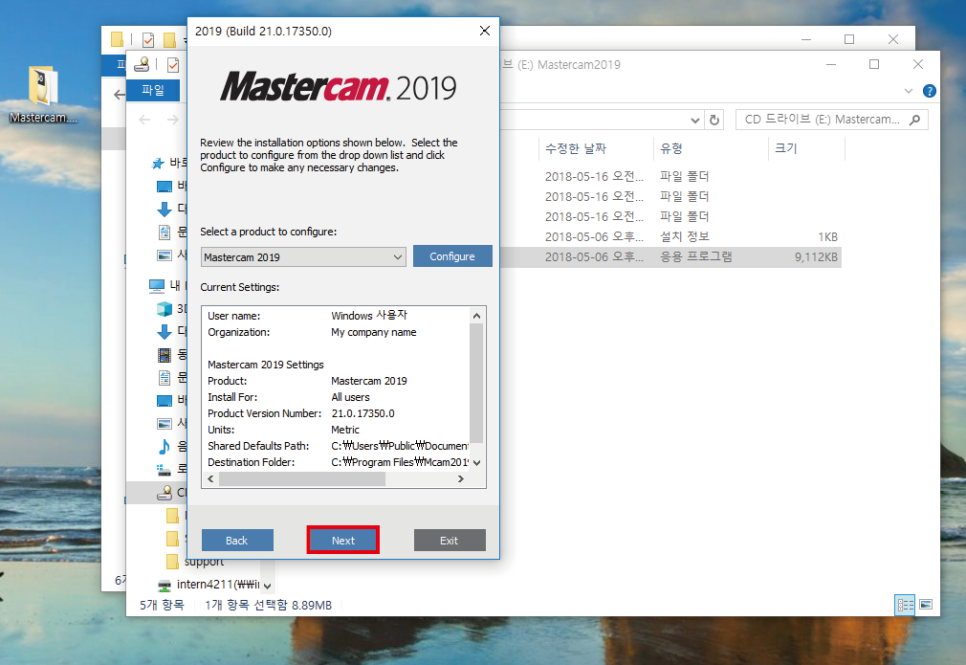This screenshot has height=665, width=966.
Task: Click the back arrow in front Explorer
Action: 144,120
